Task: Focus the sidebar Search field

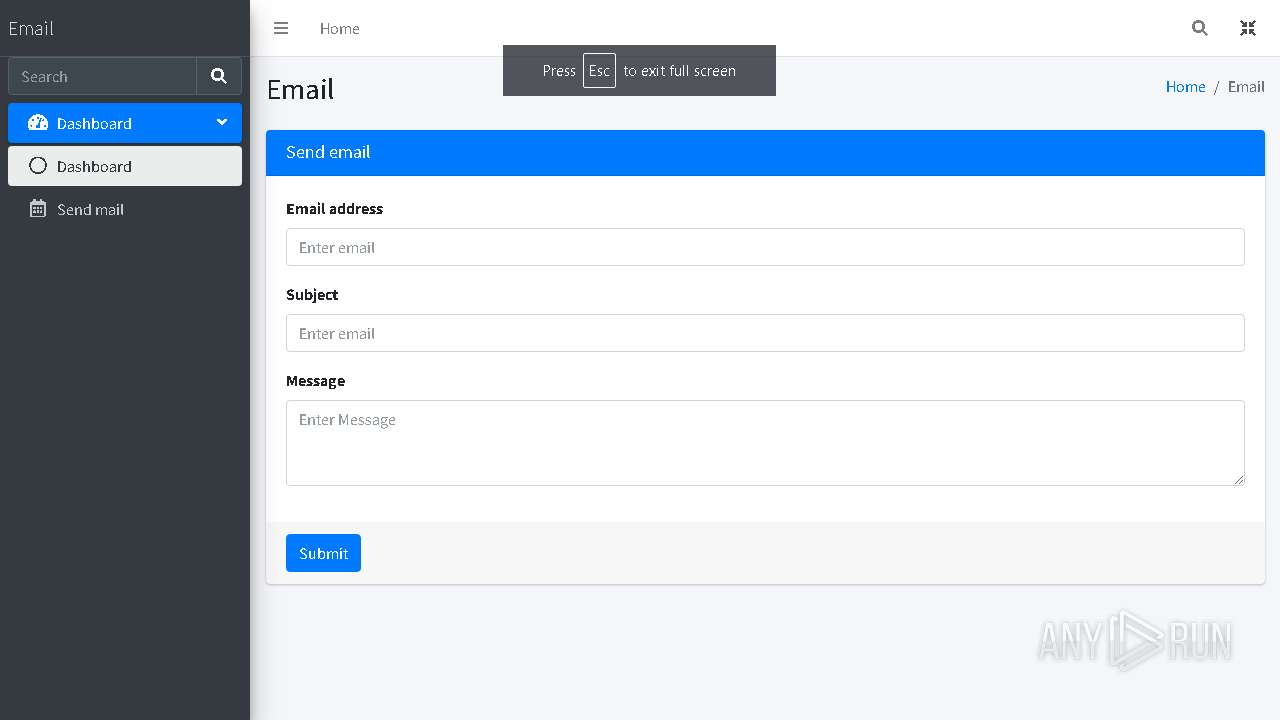Action: pos(102,76)
